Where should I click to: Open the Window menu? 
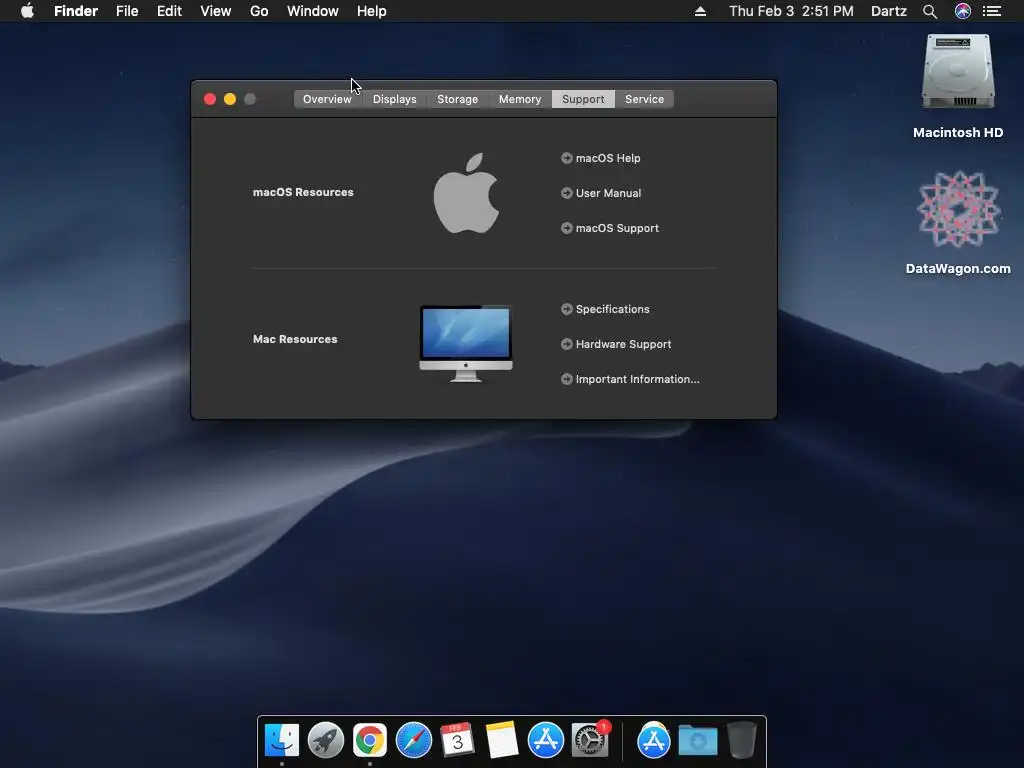tap(312, 11)
